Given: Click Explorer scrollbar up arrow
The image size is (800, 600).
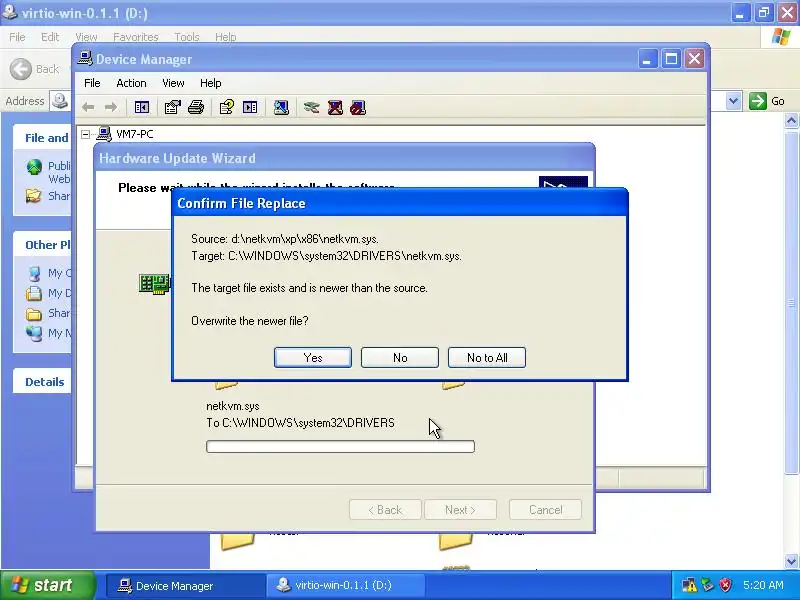Looking at the screenshot, I should tap(791, 120).
